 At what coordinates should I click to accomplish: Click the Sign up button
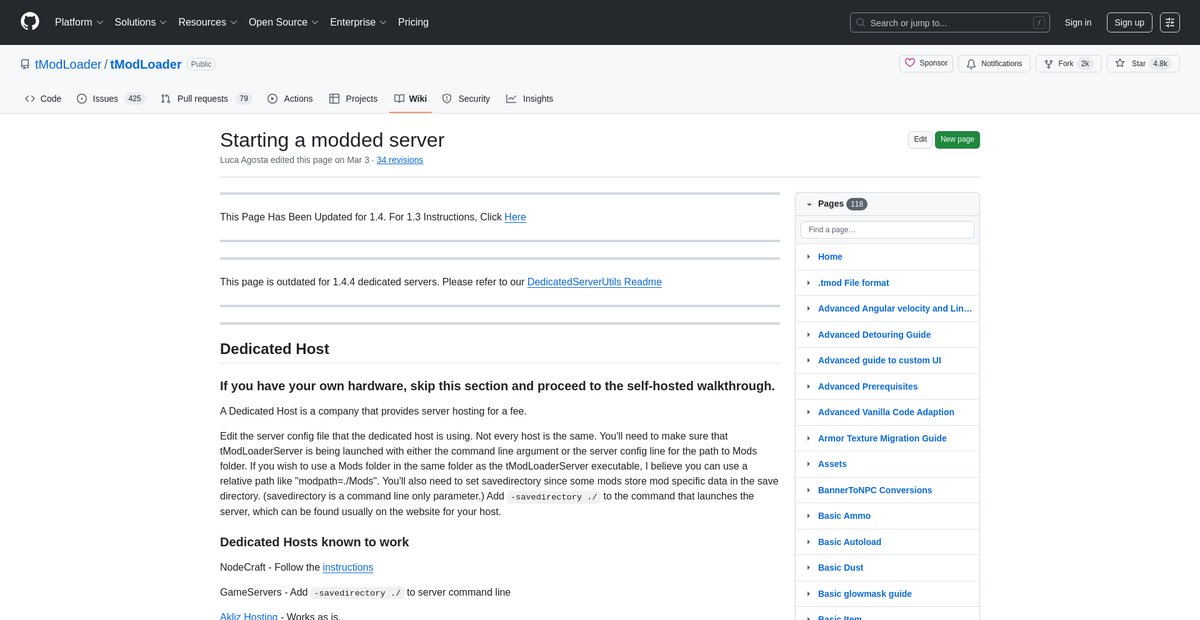(x=1129, y=22)
